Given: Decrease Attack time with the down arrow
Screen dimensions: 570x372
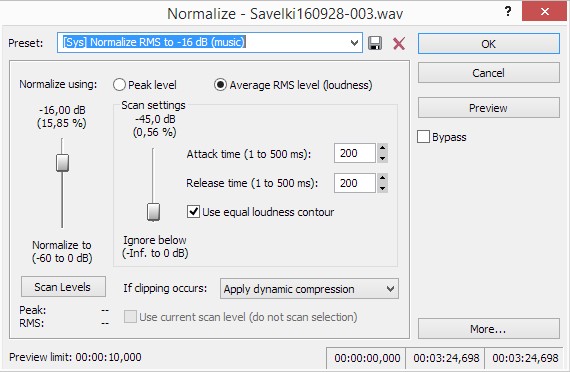Looking at the screenshot, I should [x=382, y=158].
